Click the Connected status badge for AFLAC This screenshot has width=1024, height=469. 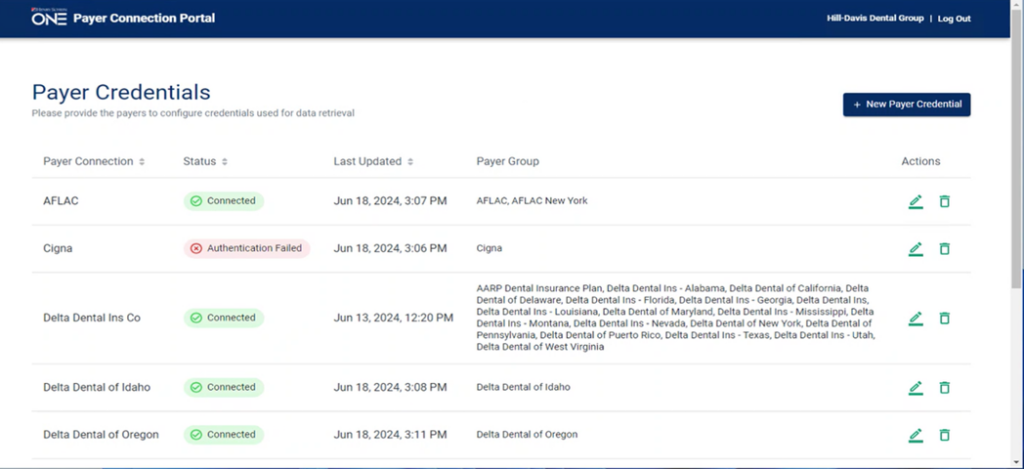coord(223,201)
